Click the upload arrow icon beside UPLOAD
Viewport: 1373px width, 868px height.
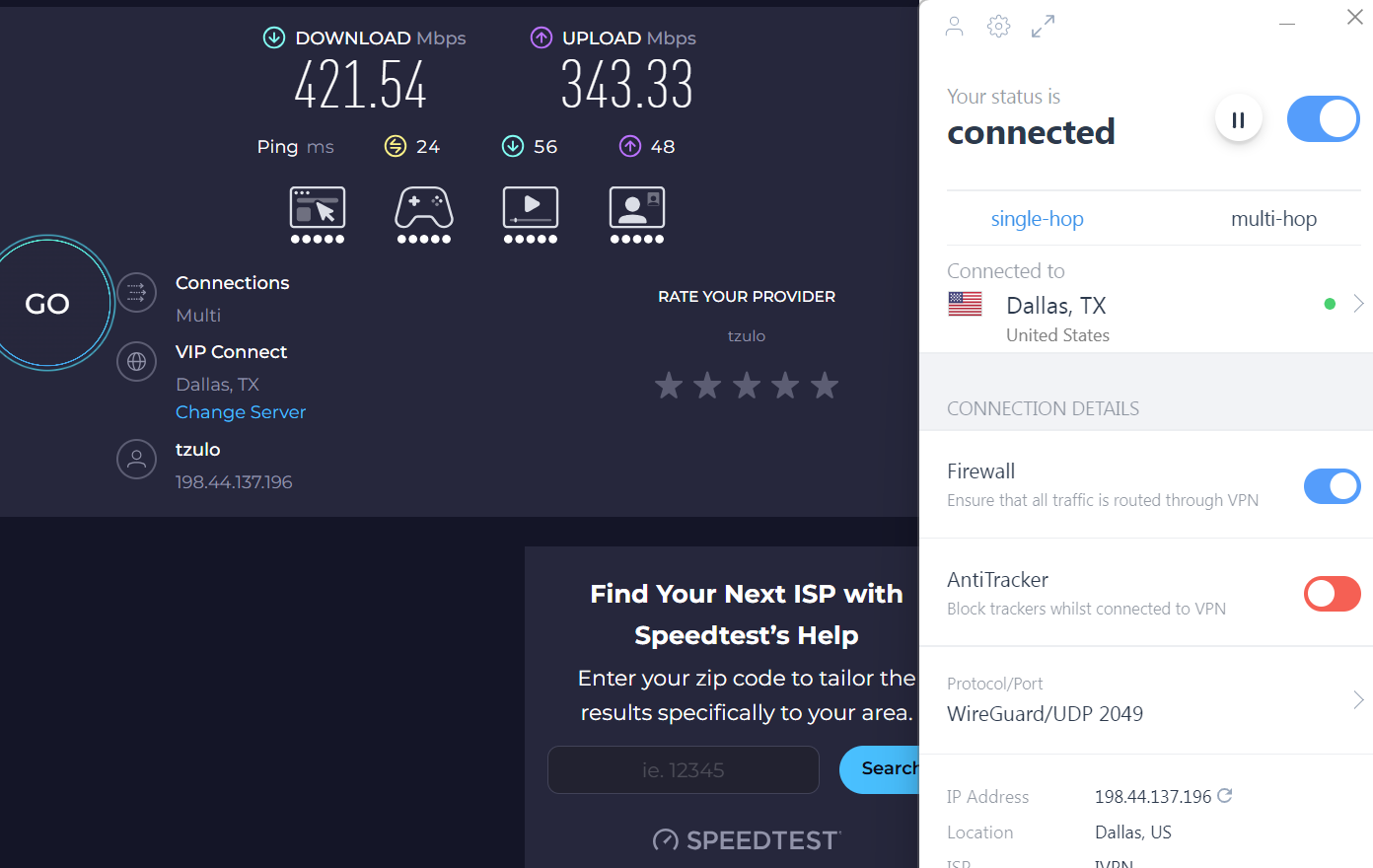tap(542, 37)
